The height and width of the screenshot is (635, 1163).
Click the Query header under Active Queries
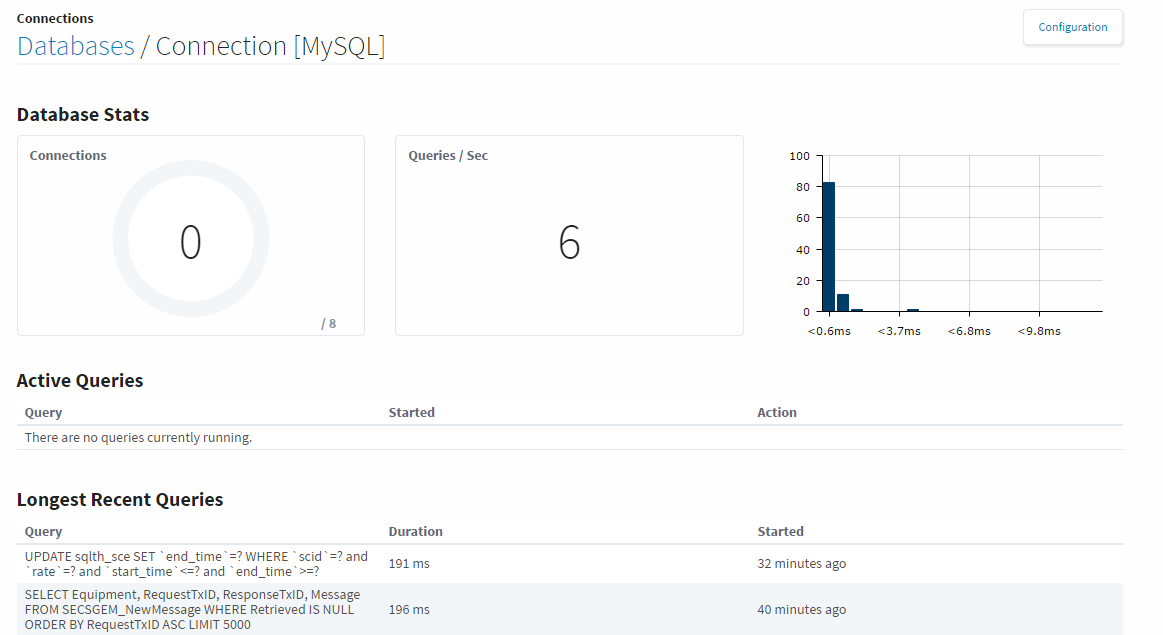[43, 412]
